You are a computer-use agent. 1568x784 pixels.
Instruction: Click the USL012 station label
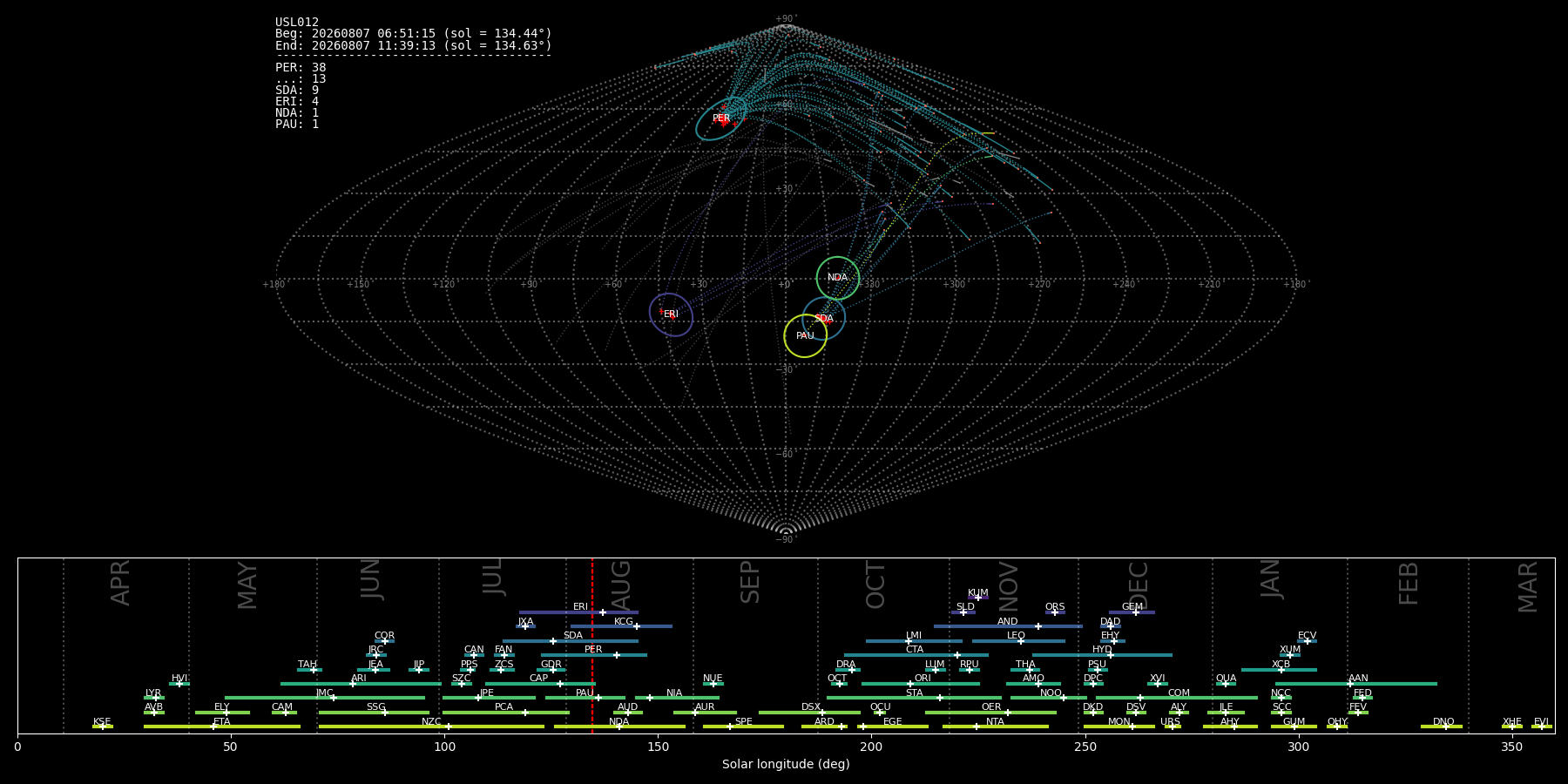click(297, 23)
